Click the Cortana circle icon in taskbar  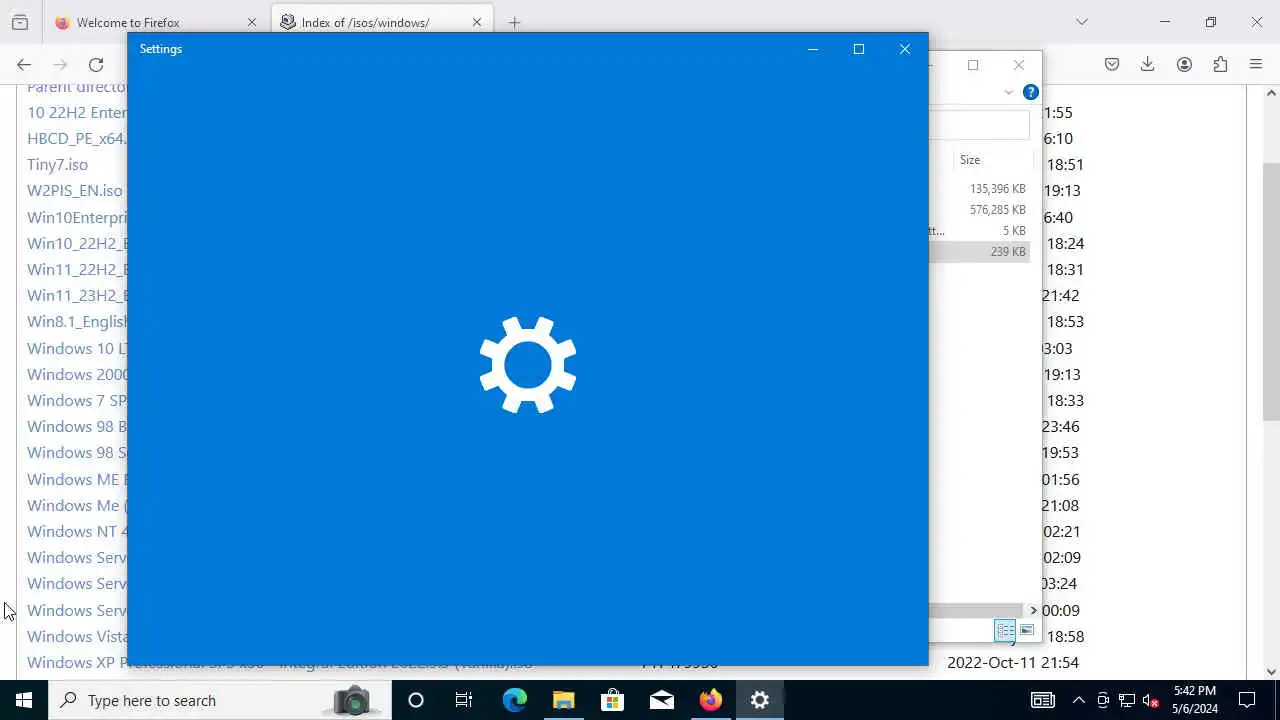pyautogui.click(x=416, y=700)
